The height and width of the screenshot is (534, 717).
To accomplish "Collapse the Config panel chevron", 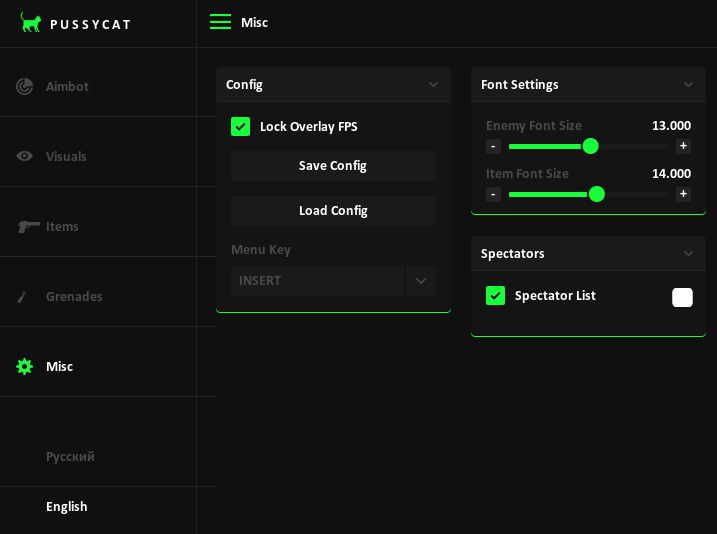I will 433,85.
